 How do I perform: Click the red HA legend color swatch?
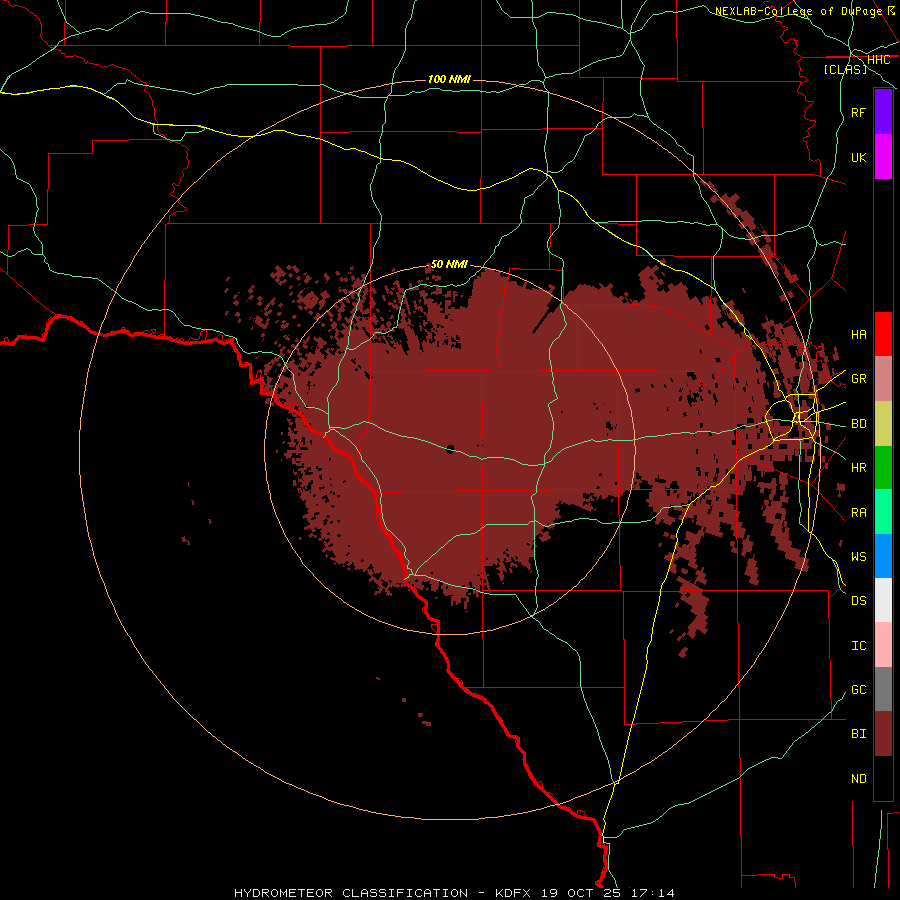883,334
